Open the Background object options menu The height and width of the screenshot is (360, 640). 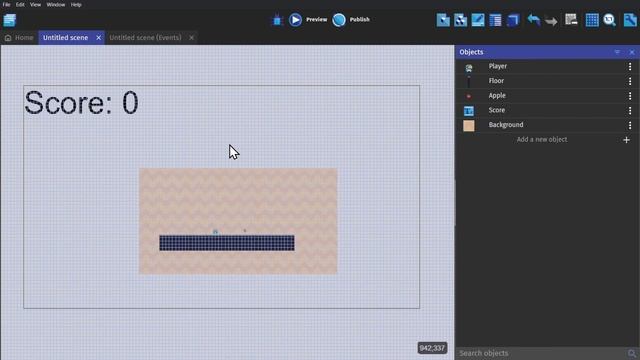coord(630,125)
